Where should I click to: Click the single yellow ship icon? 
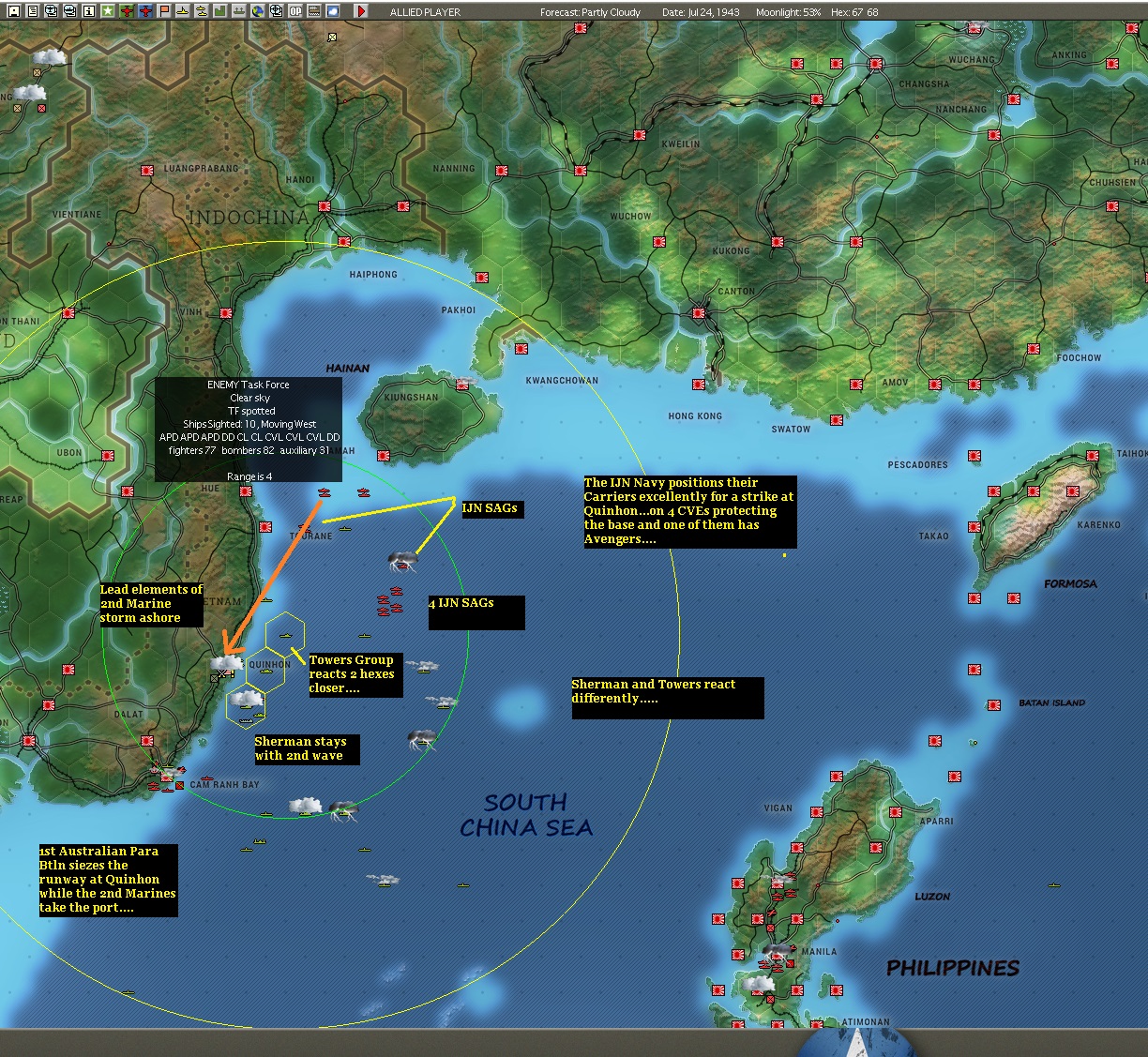[183, 11]
